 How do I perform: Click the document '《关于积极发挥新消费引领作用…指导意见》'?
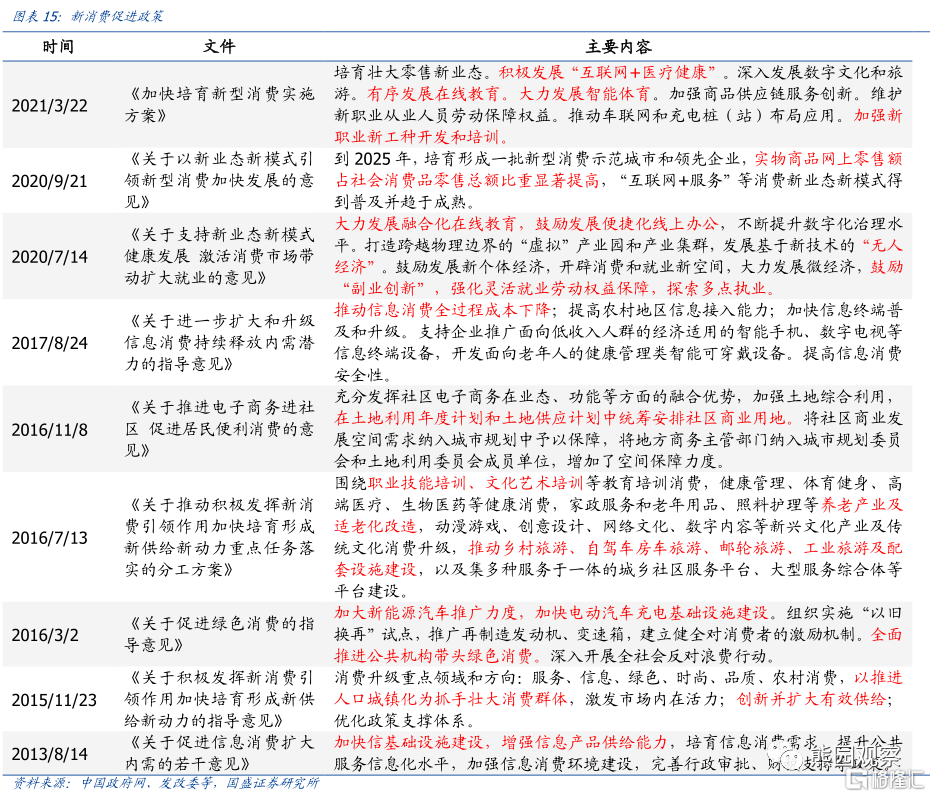tap(219, 699)
